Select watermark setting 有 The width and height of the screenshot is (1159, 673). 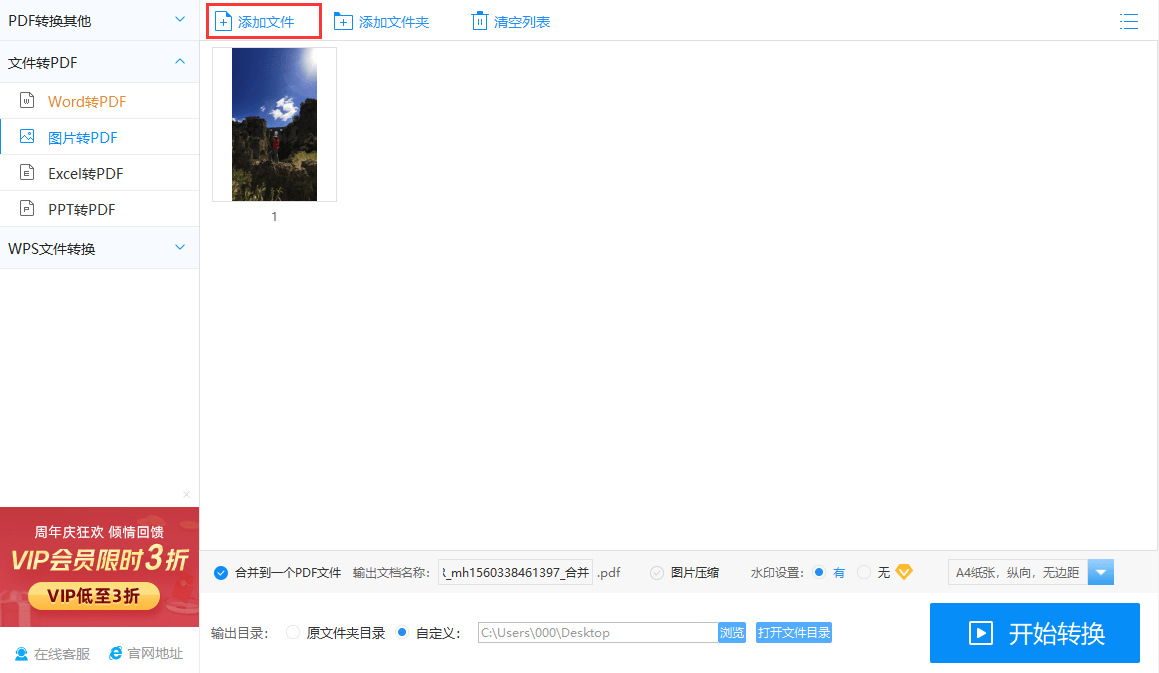tap(818, 572)
